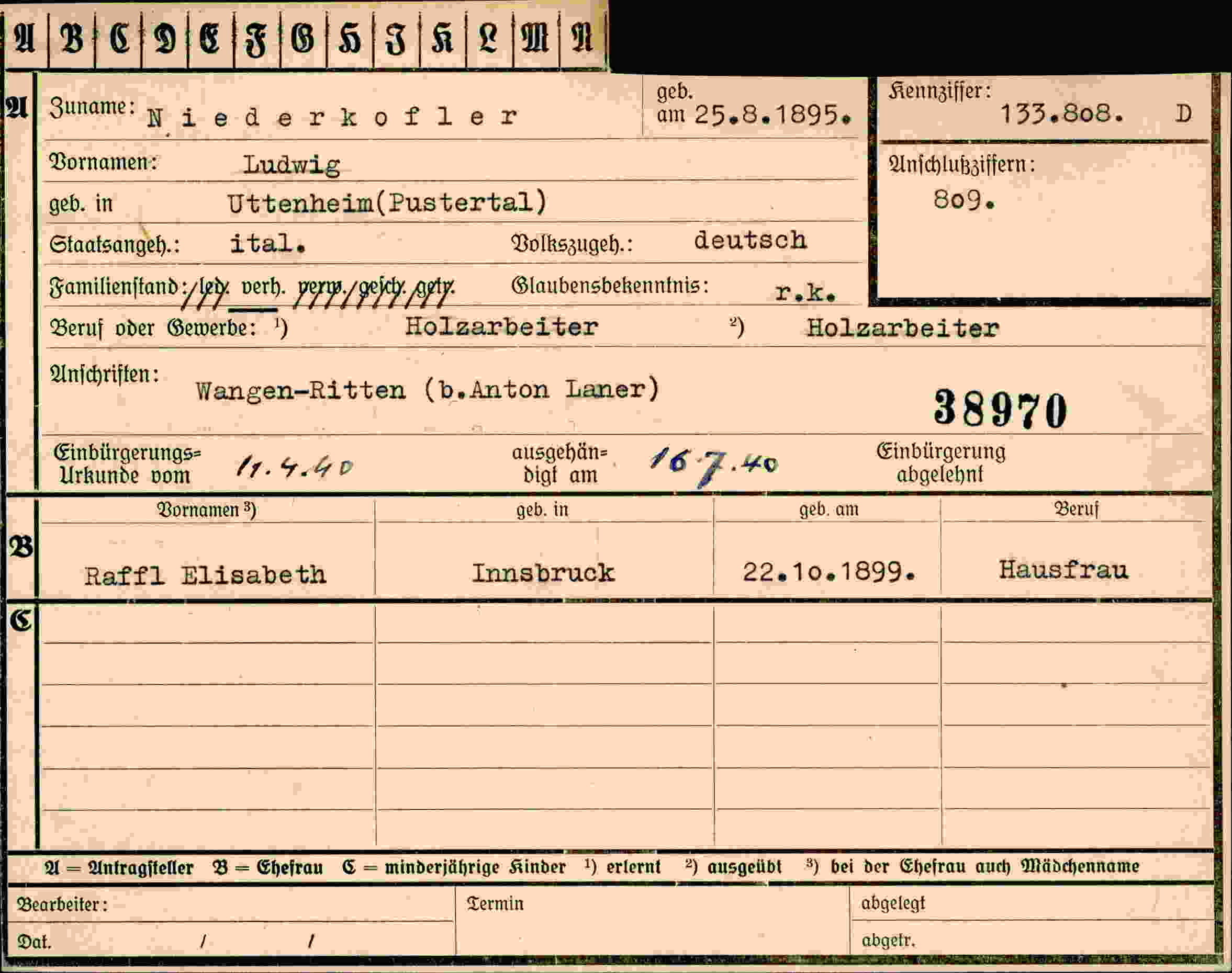The width and height of the screenshot is (1232, 973).
Task: Click the geb. in column header
Action: (x=543, y=510)
